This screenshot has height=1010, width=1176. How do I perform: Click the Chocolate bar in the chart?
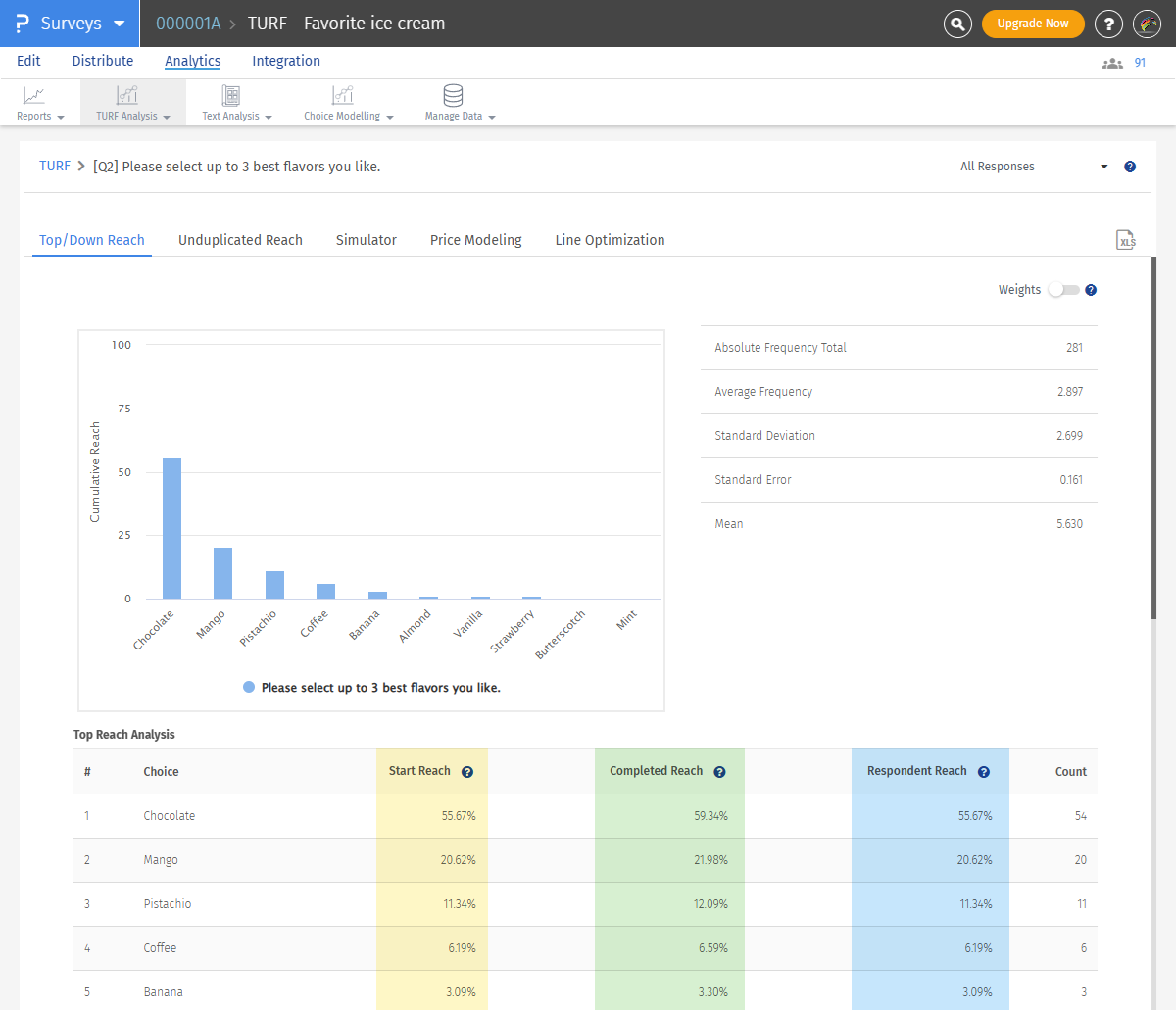[x=171, y=529]
